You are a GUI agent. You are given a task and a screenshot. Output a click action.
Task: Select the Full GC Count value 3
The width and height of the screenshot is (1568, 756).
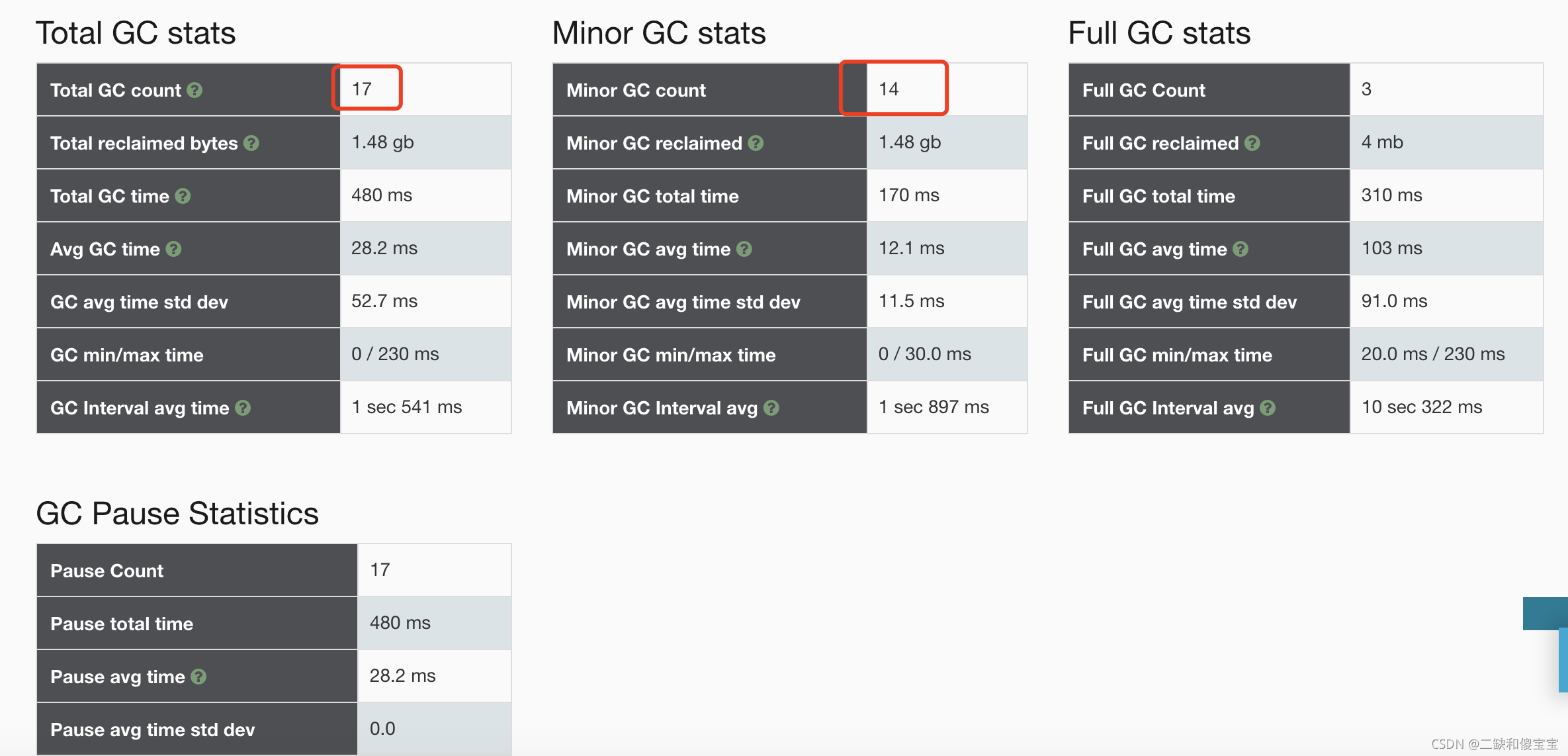[x=1366, y=89]
